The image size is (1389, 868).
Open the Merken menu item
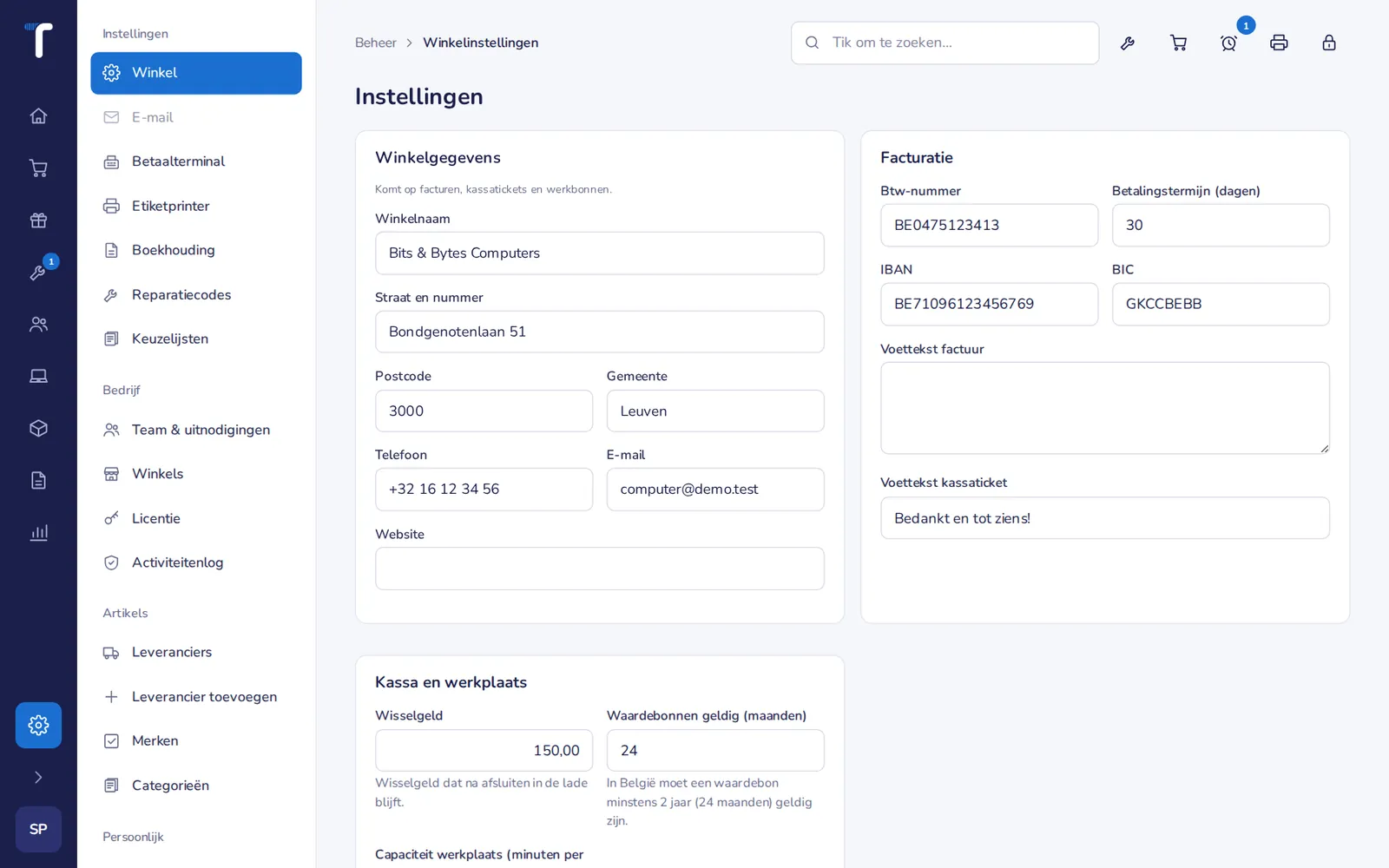point(196,741)
